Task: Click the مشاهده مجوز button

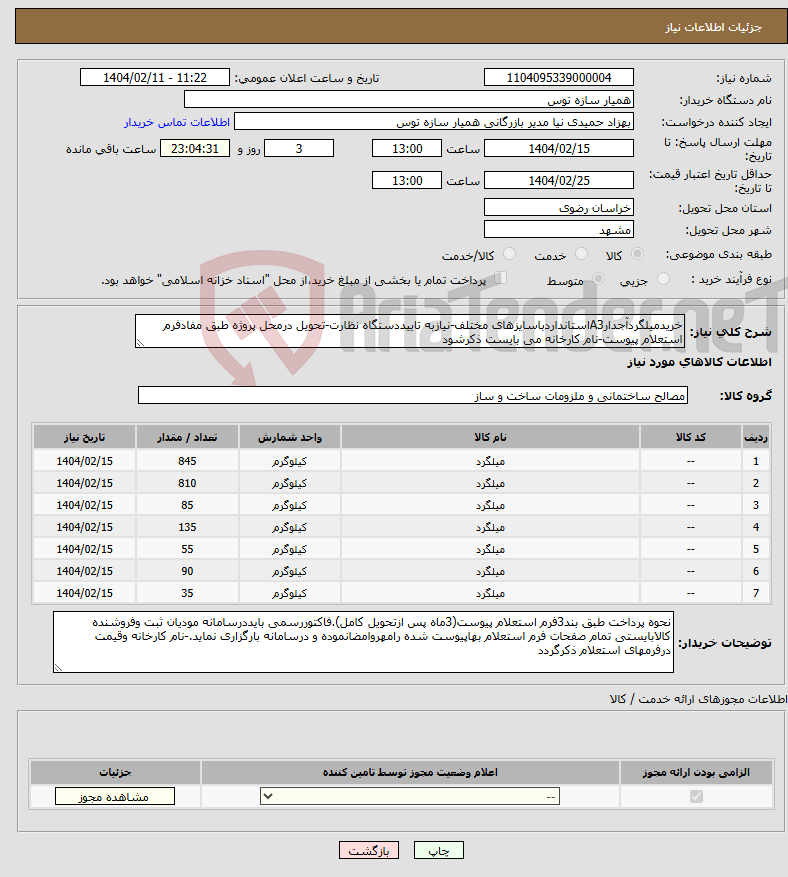Action: click(x=115, y=796)
